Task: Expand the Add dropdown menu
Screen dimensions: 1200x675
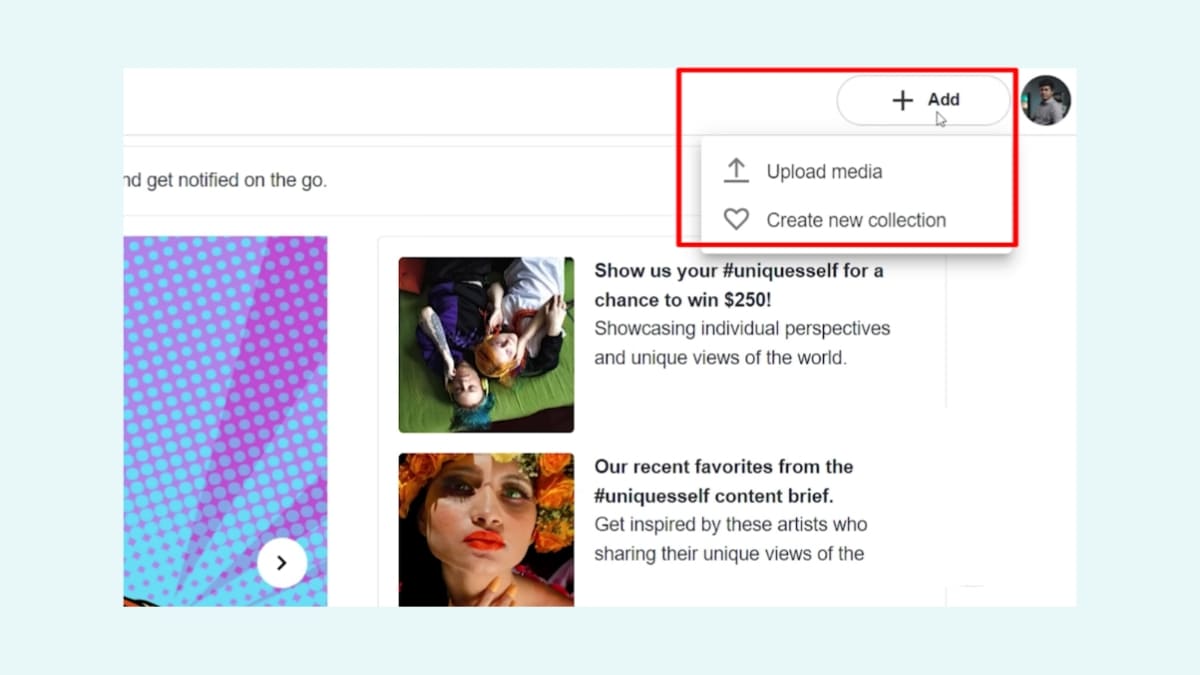Action: click(922, 99)
